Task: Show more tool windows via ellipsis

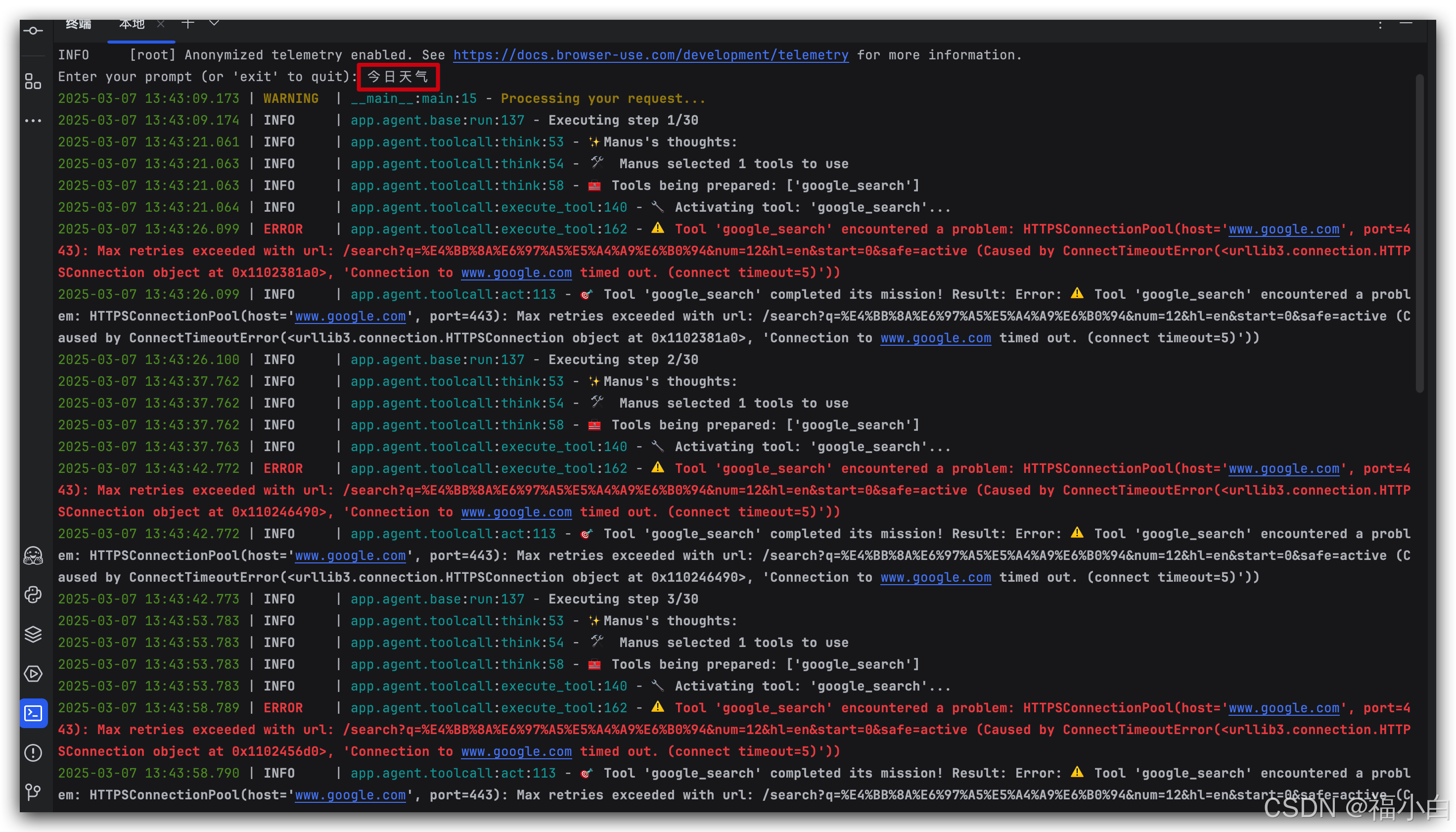Action: pos(33,121)
